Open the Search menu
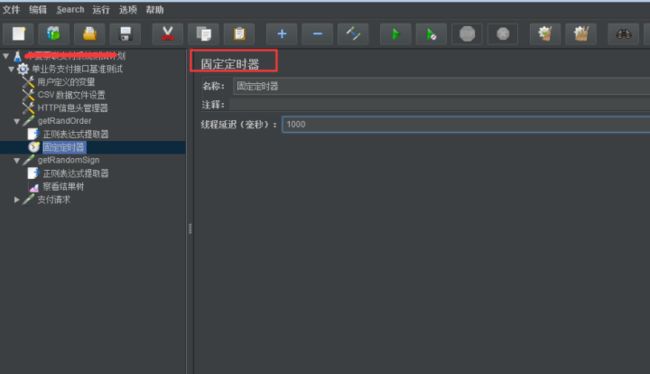This screenshot has height=374, width=650. point(70,10)
